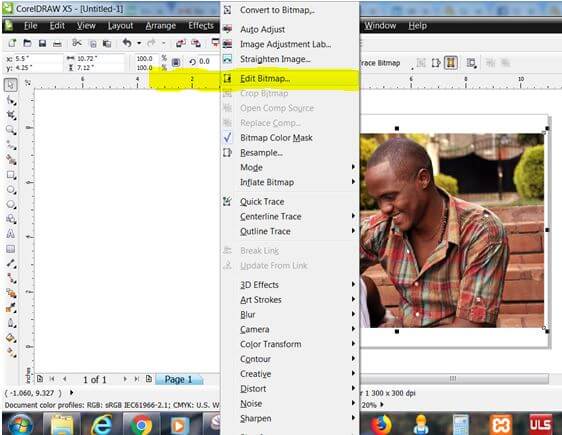Image resolution: width=562 pixels, height=435 pixels.
Task: Select the Basic shapes tool
Action: click(x=11, y=219)
